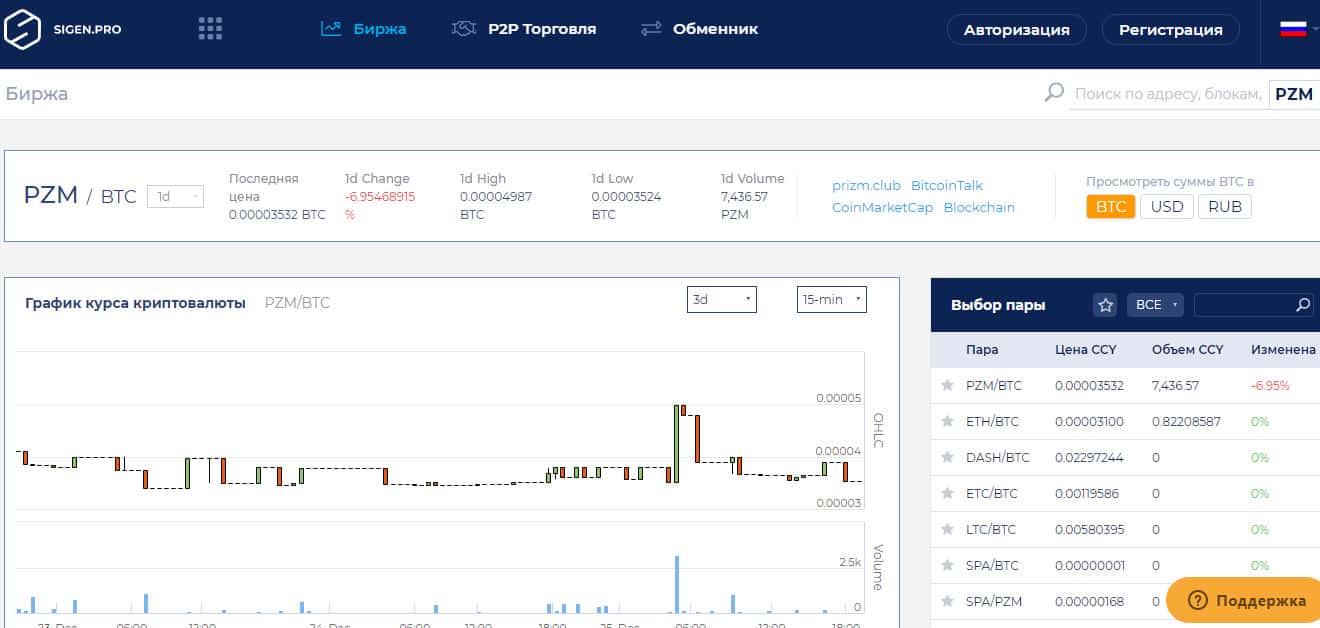Open the CoinMarketCap link
Viewport: 1320px width, 628px height.
(882, 207)
